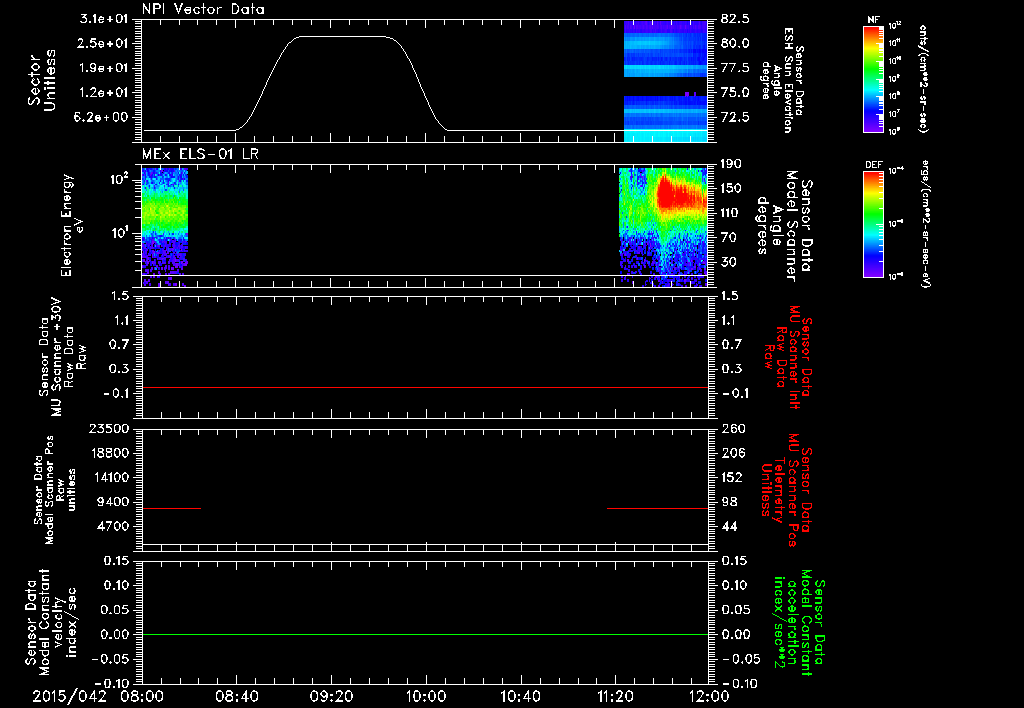Click the green 'Model Constant acceleration' label
1024x708 pixels.
pyautogui.click(x=798, y=624)
